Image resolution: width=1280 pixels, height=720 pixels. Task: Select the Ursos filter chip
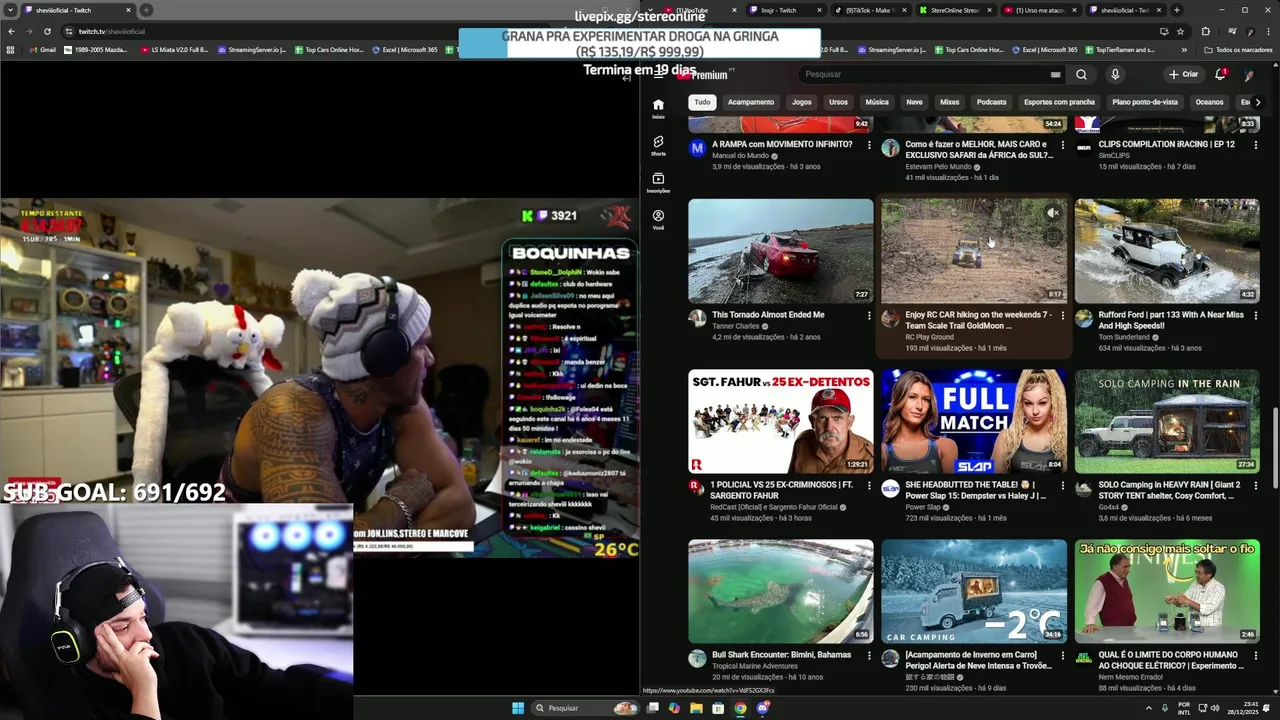click(838, 102)
